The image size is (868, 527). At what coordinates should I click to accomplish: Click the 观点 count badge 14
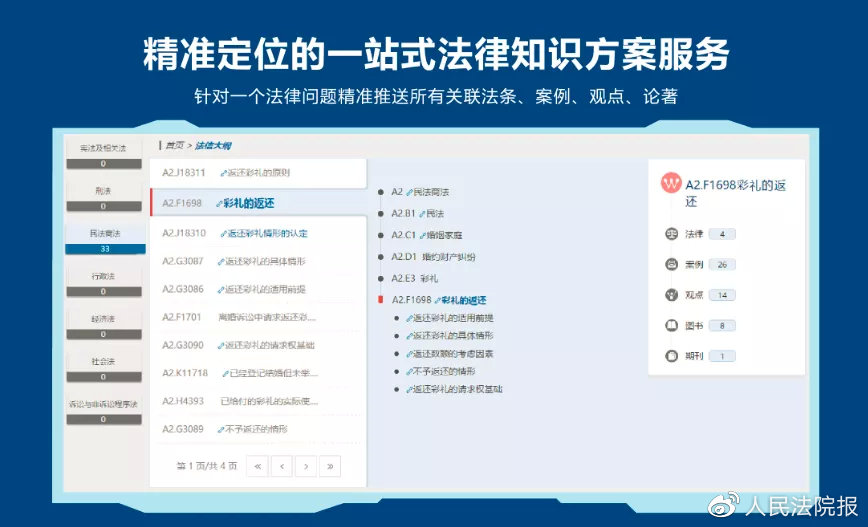[x=722, y=295]
